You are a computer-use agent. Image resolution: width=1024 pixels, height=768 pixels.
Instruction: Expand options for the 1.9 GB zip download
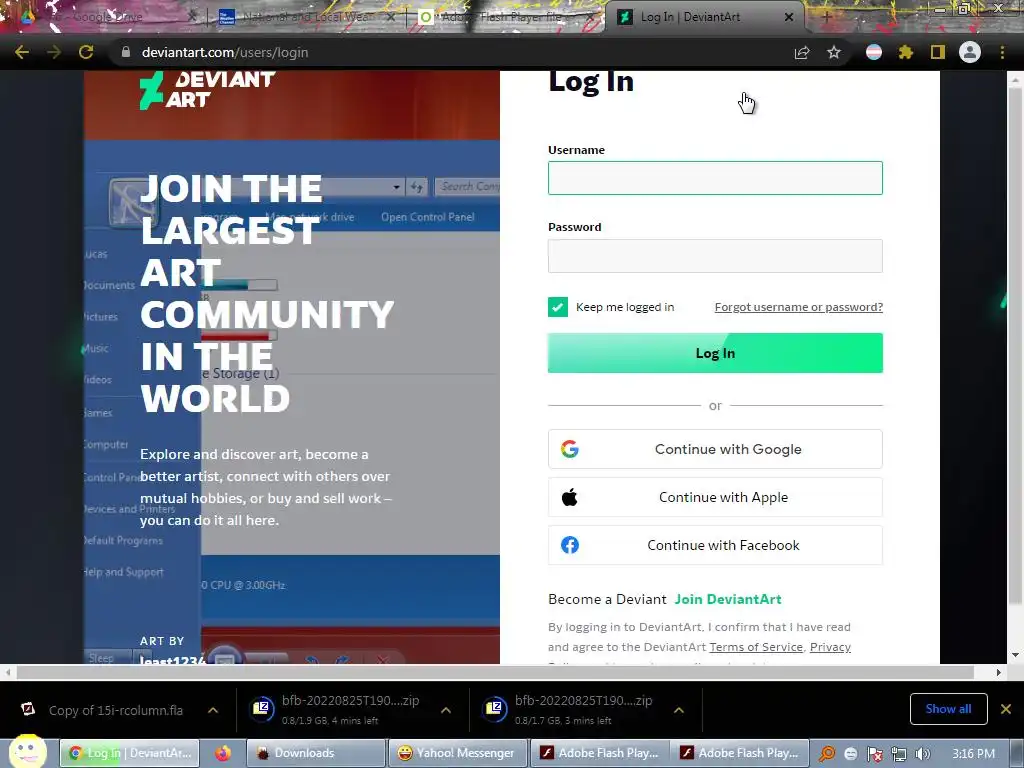coord(446,710)
